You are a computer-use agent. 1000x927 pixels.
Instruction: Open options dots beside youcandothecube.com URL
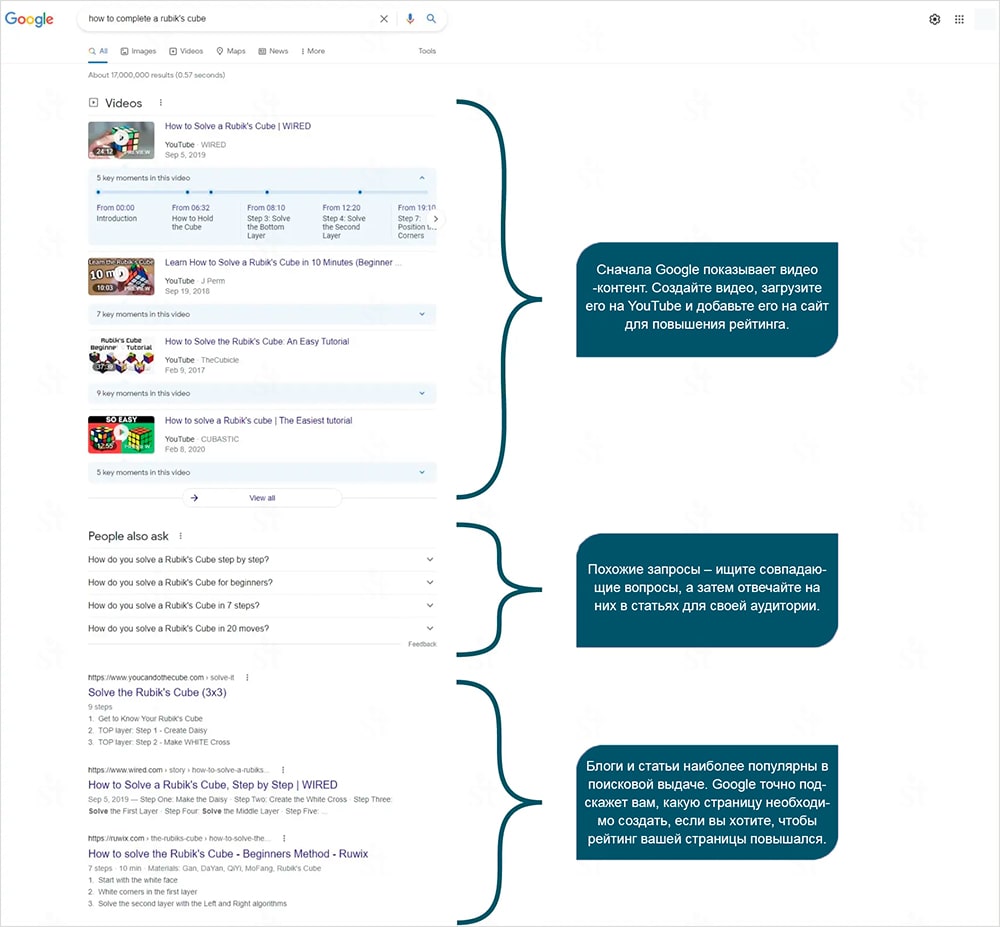[247, 677]
